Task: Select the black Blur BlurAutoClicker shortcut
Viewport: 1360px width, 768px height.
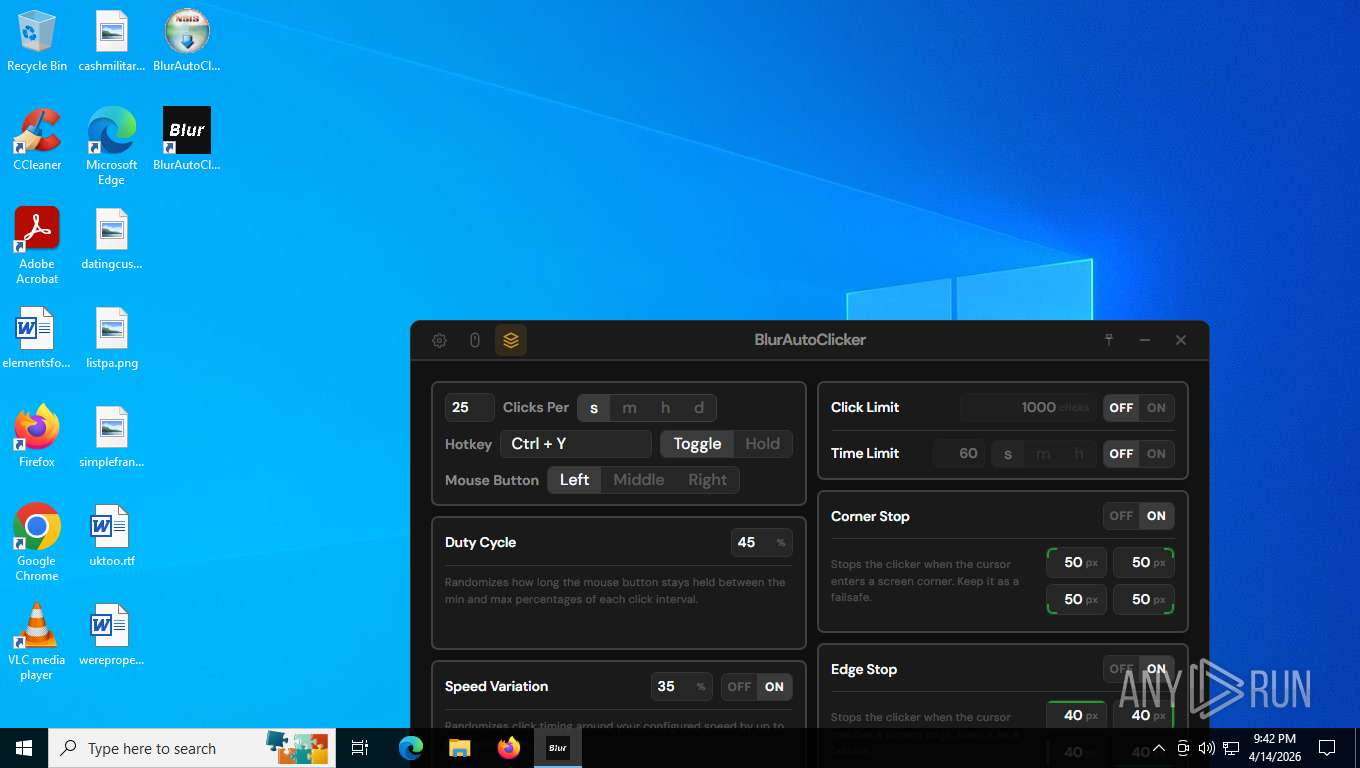Action: coord(187,140)
